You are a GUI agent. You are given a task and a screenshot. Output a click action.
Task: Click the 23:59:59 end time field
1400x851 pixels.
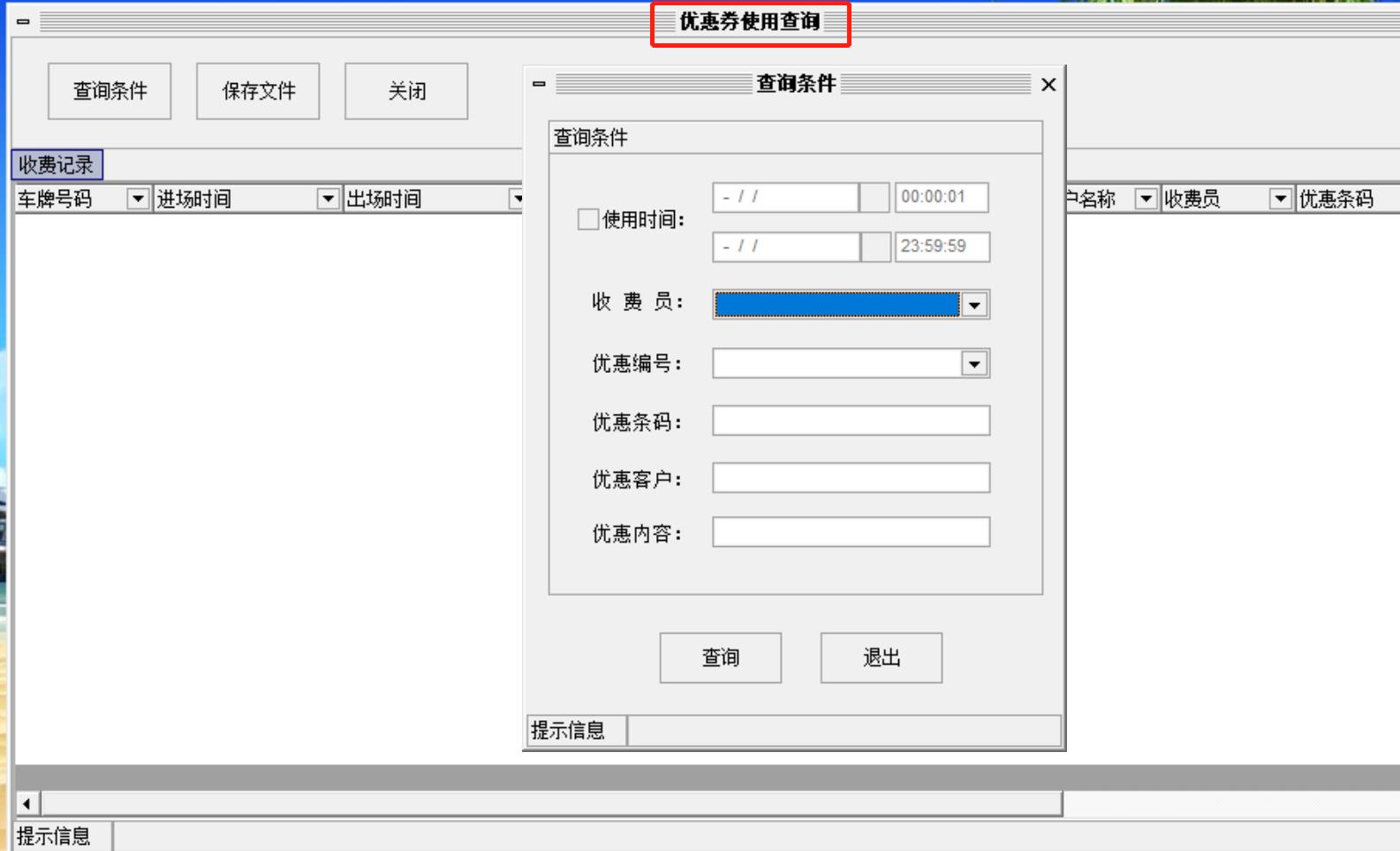(942, 247)
